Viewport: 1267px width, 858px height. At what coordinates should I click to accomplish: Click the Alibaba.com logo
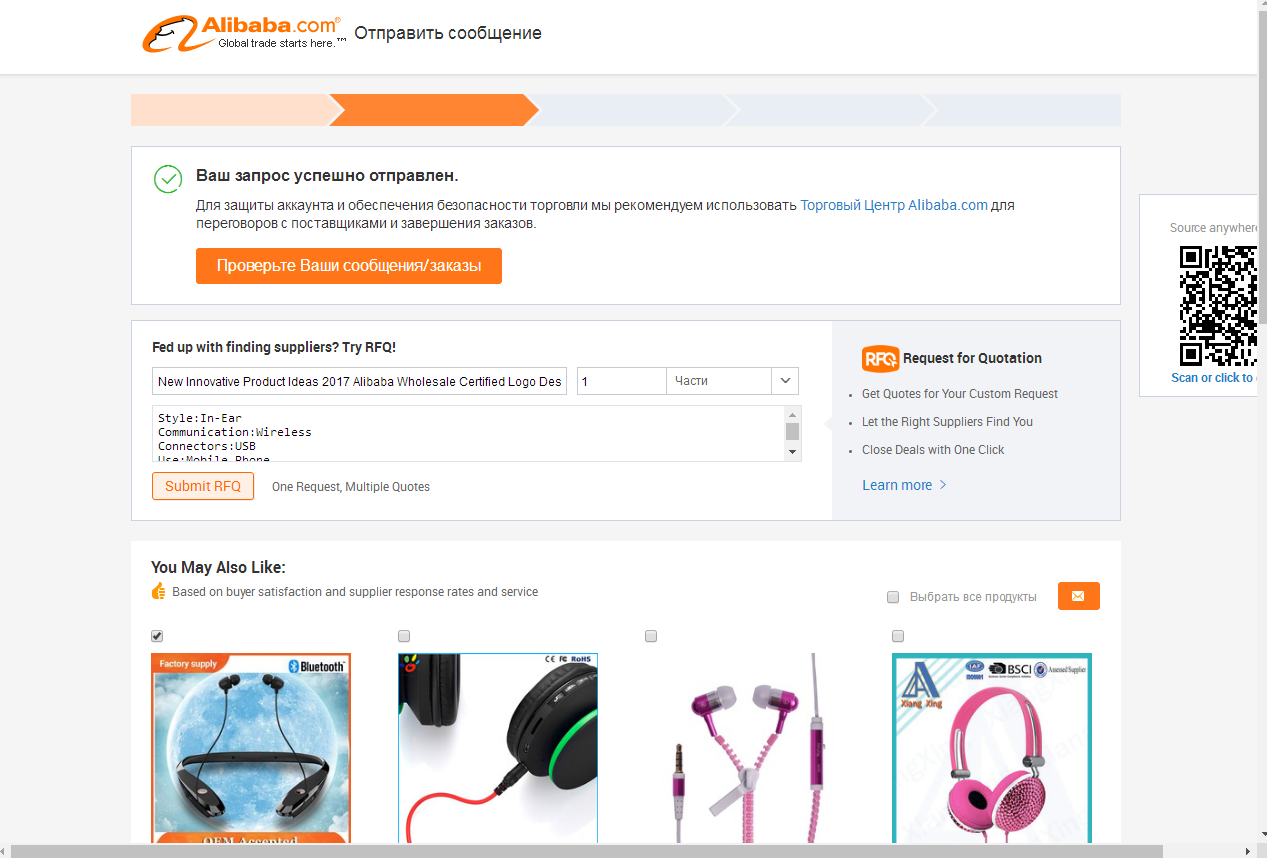(x=244, y=34)
